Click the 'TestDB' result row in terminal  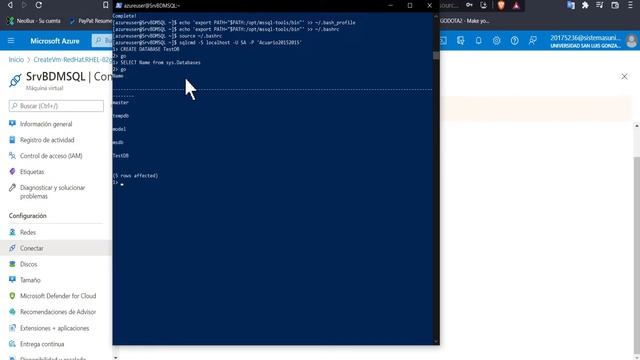coord(121,156)
